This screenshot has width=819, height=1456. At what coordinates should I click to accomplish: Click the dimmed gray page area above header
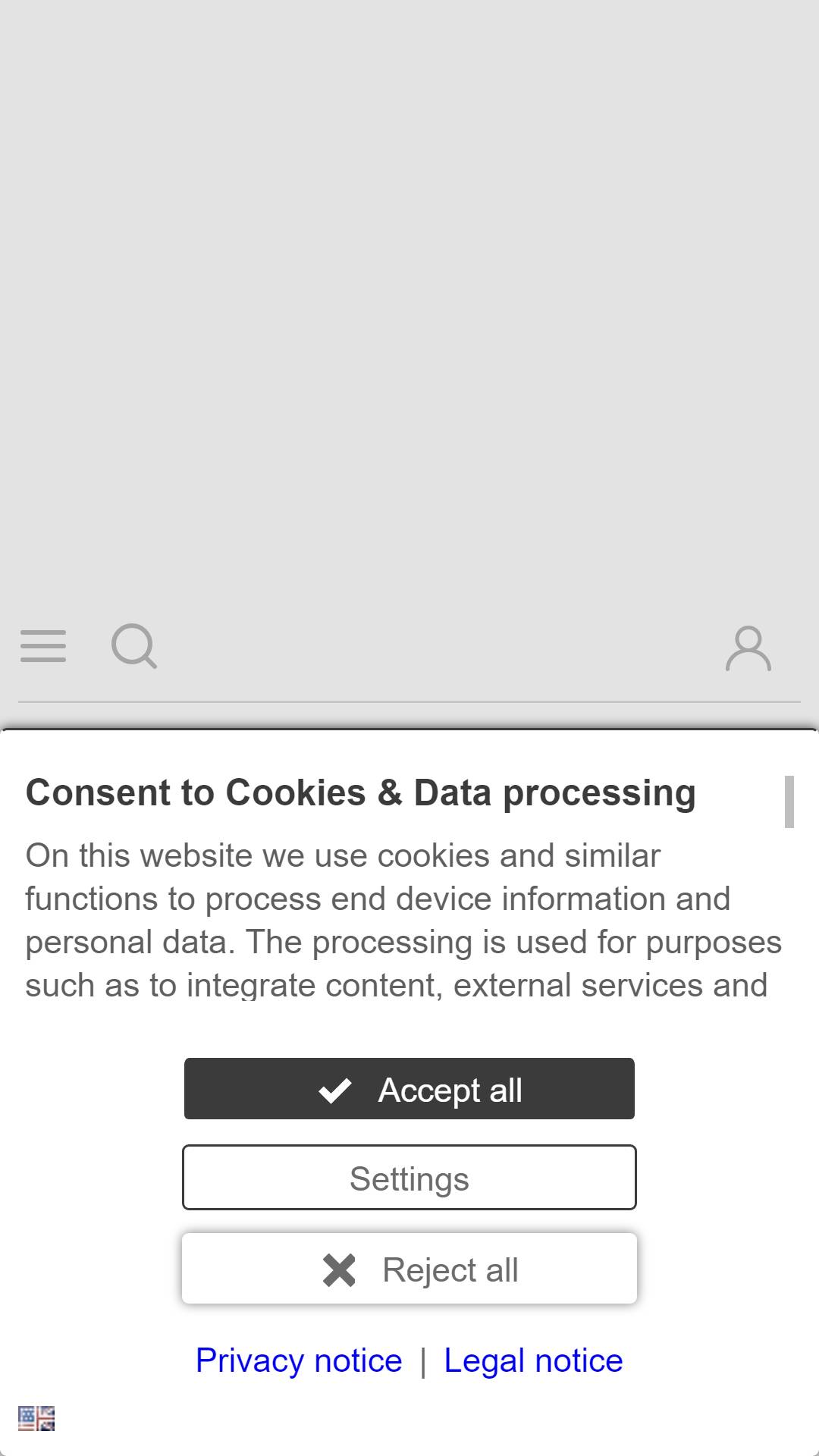409,303
